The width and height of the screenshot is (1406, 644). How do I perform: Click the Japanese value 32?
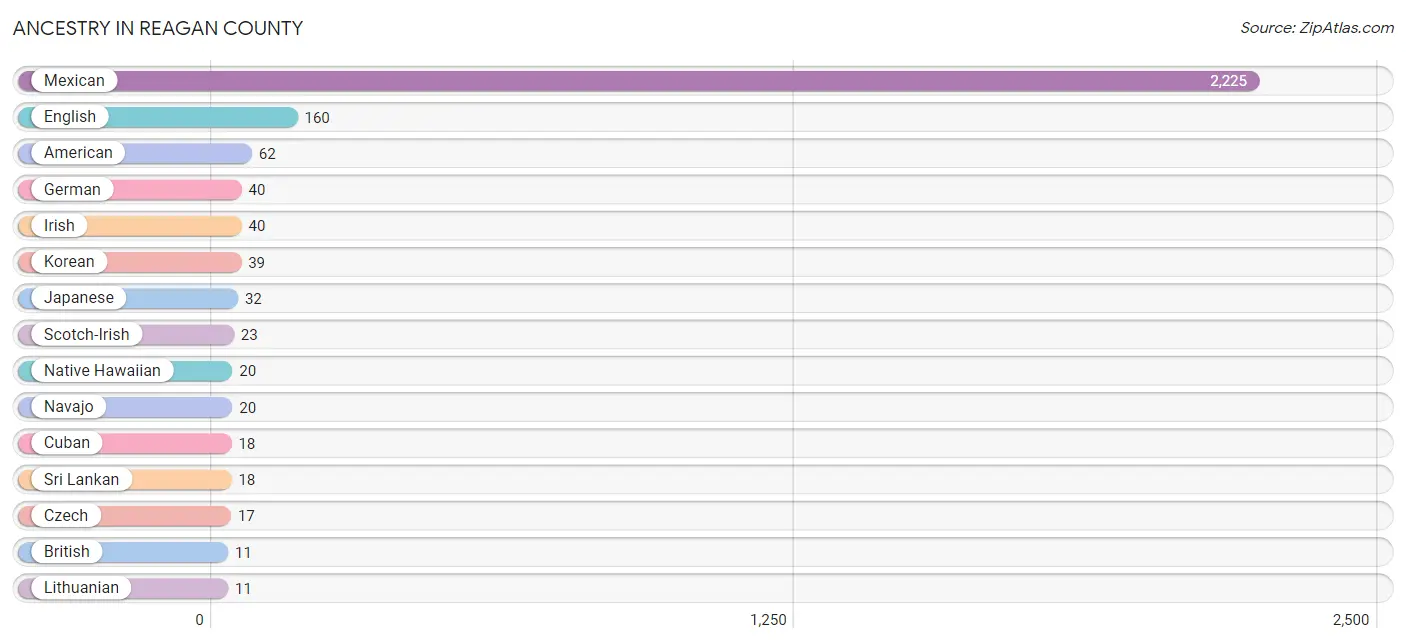(x=253, y=299)
